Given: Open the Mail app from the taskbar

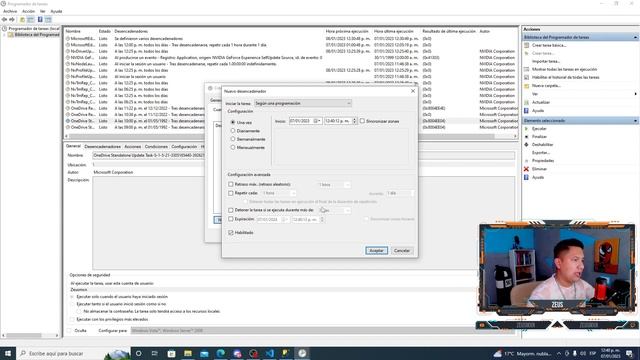Looking at the screenshot, I should coord(204,353).
